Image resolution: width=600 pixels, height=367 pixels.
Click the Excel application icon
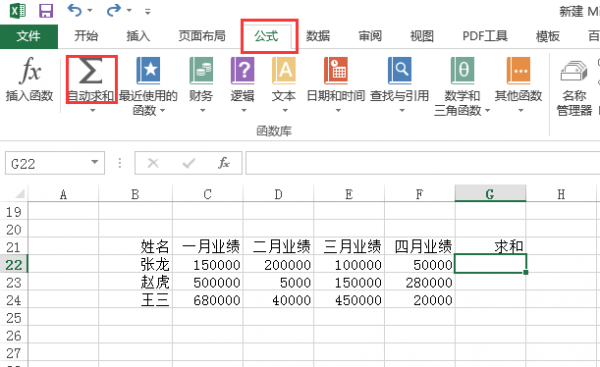pos(18,11)
